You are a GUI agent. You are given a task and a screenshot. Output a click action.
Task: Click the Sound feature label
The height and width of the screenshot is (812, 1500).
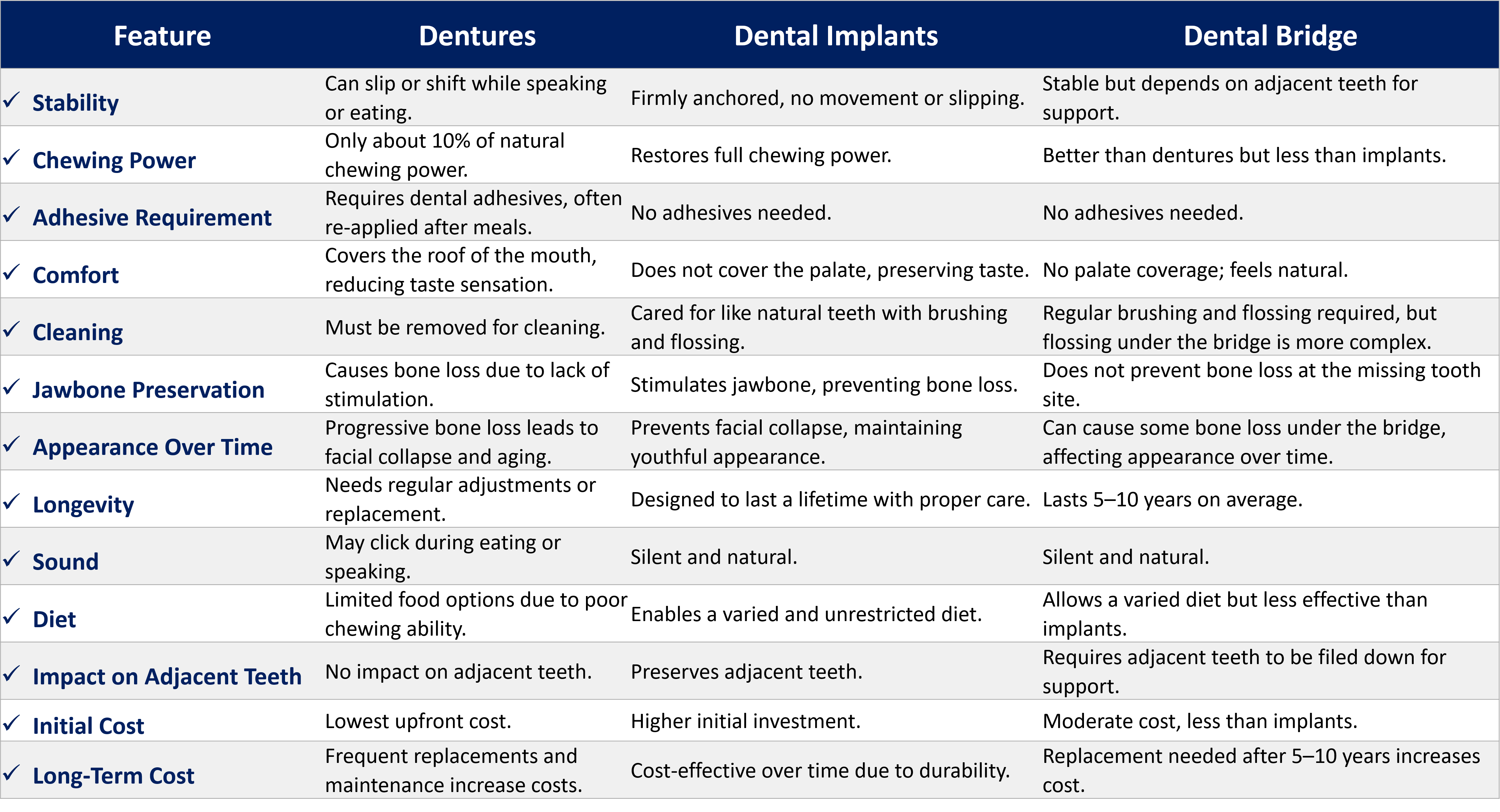click(x=65, y=562)
